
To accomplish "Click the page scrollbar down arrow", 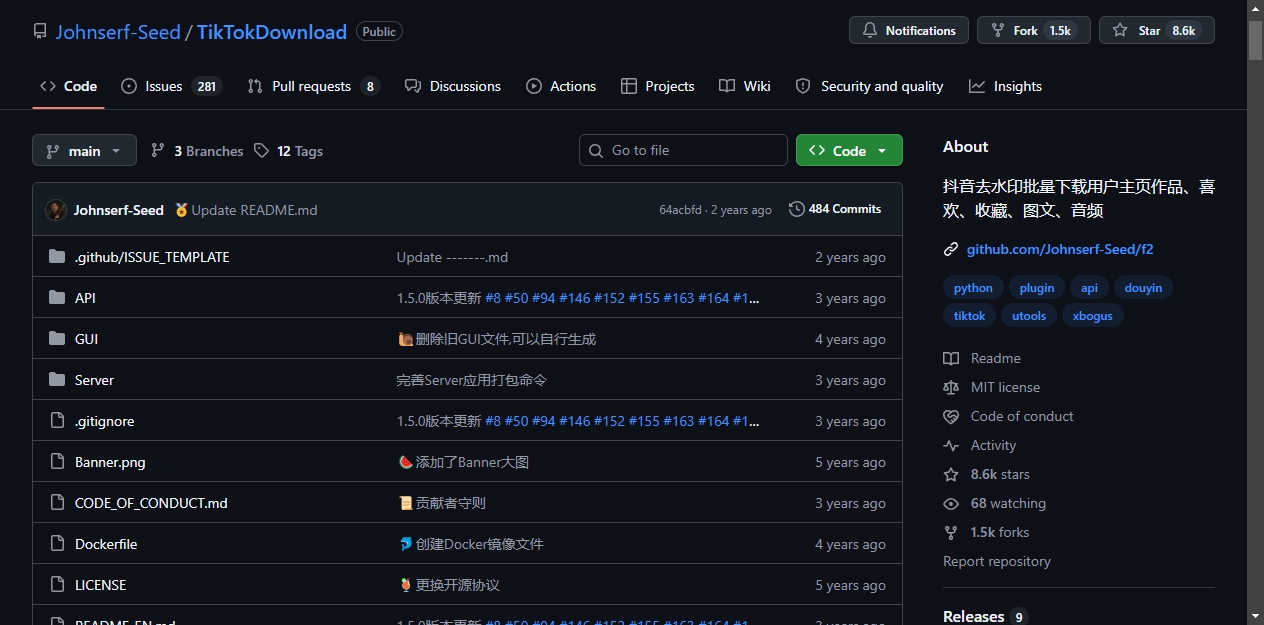I will point(1256,616).
